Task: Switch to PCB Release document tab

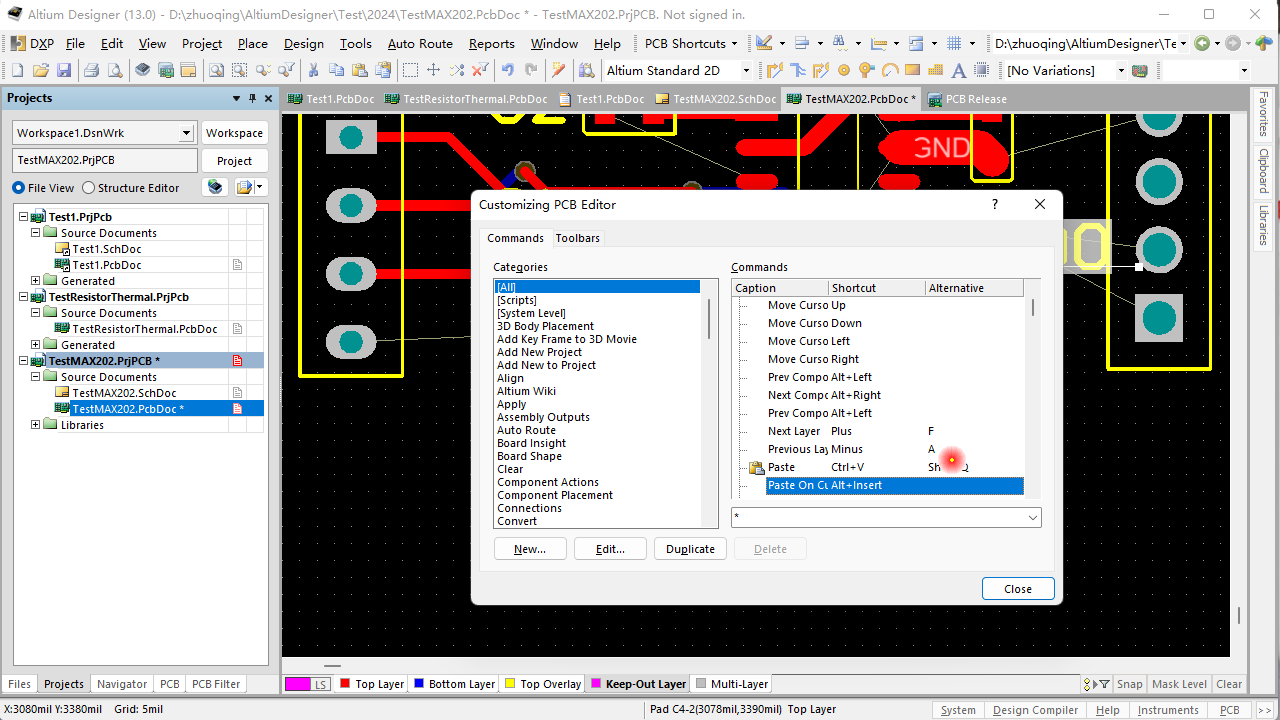Action: click(967, 99)
